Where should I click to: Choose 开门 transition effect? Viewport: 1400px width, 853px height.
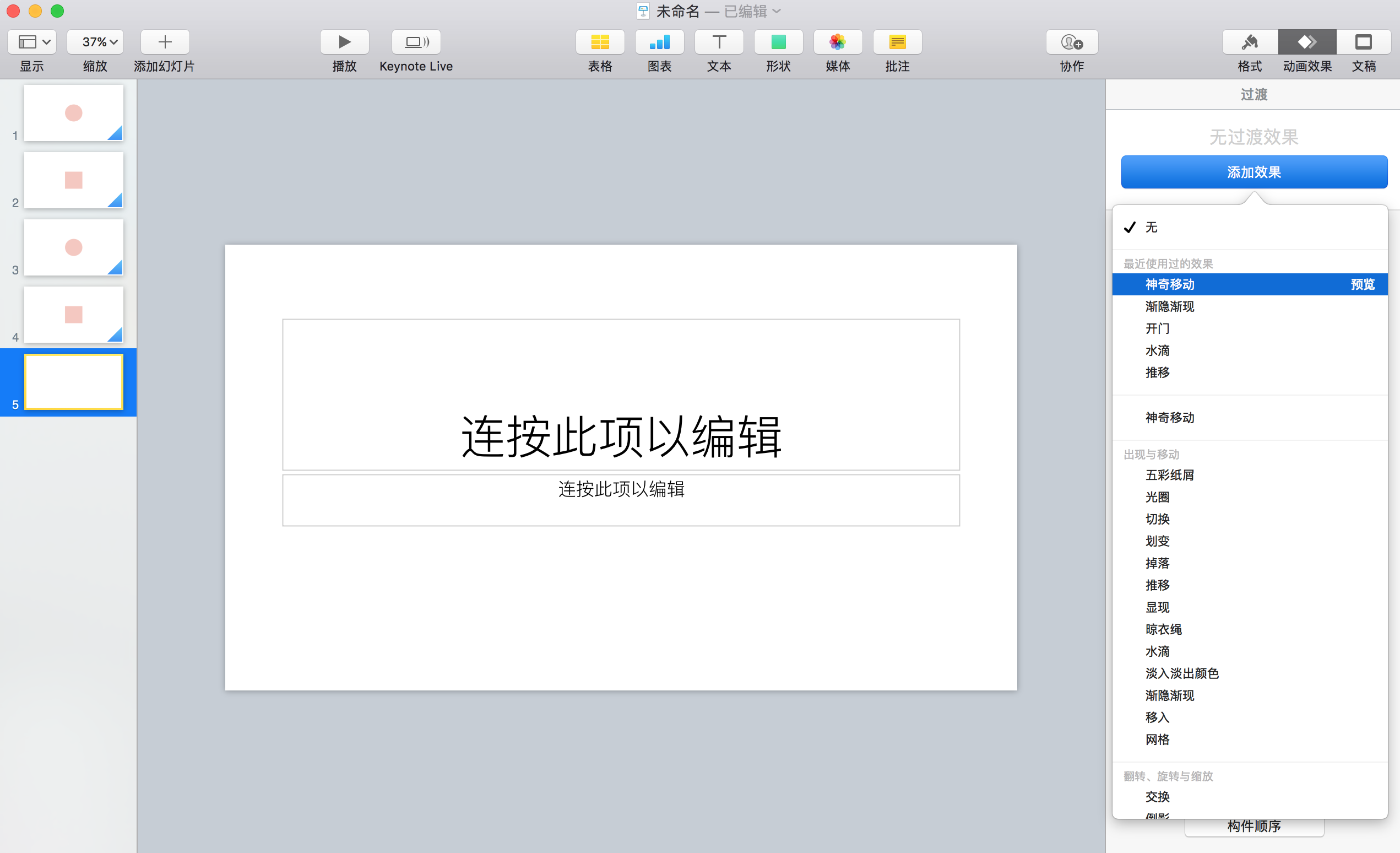click(x=1250, y=328)
